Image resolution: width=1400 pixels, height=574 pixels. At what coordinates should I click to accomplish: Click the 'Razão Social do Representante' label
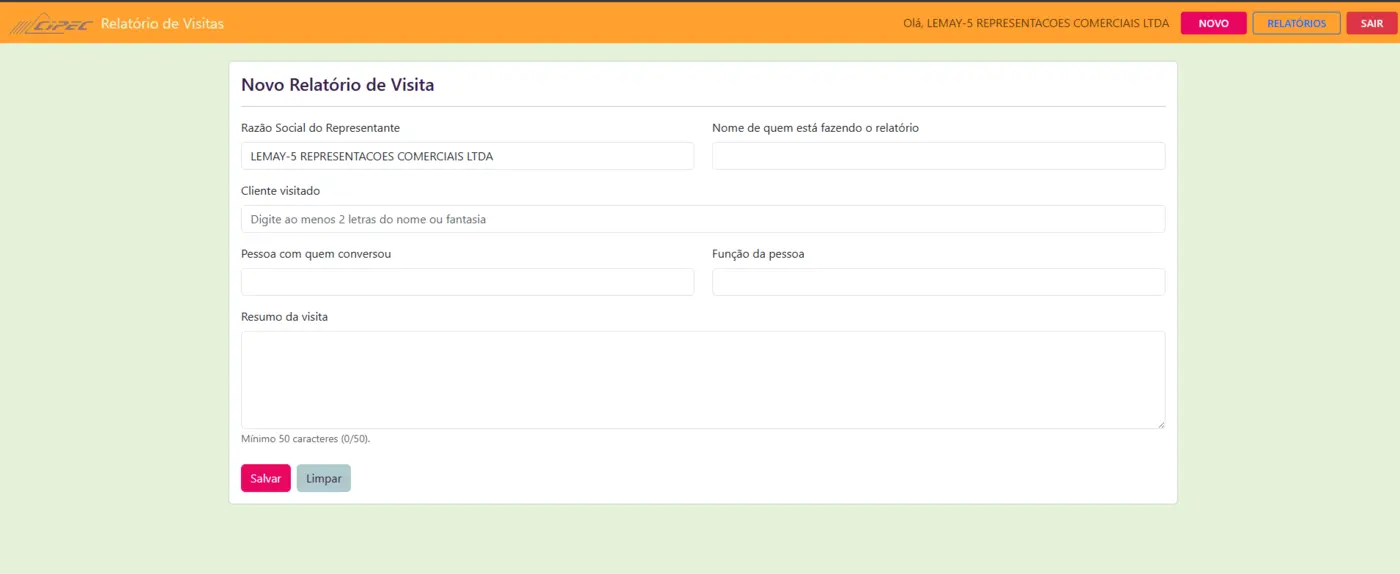pos(321,128)
